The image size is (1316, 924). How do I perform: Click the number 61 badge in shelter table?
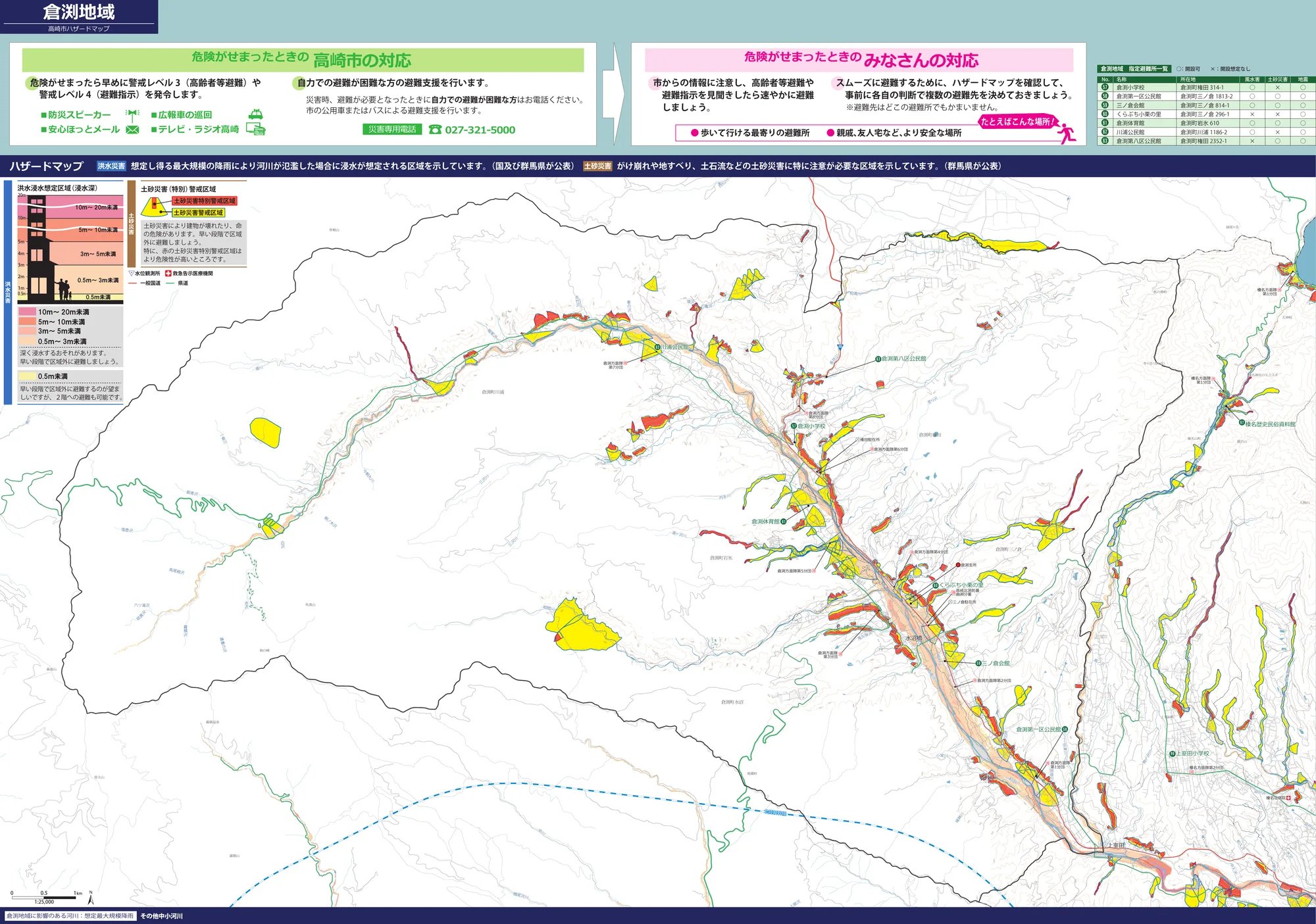tap(1105, 123)
